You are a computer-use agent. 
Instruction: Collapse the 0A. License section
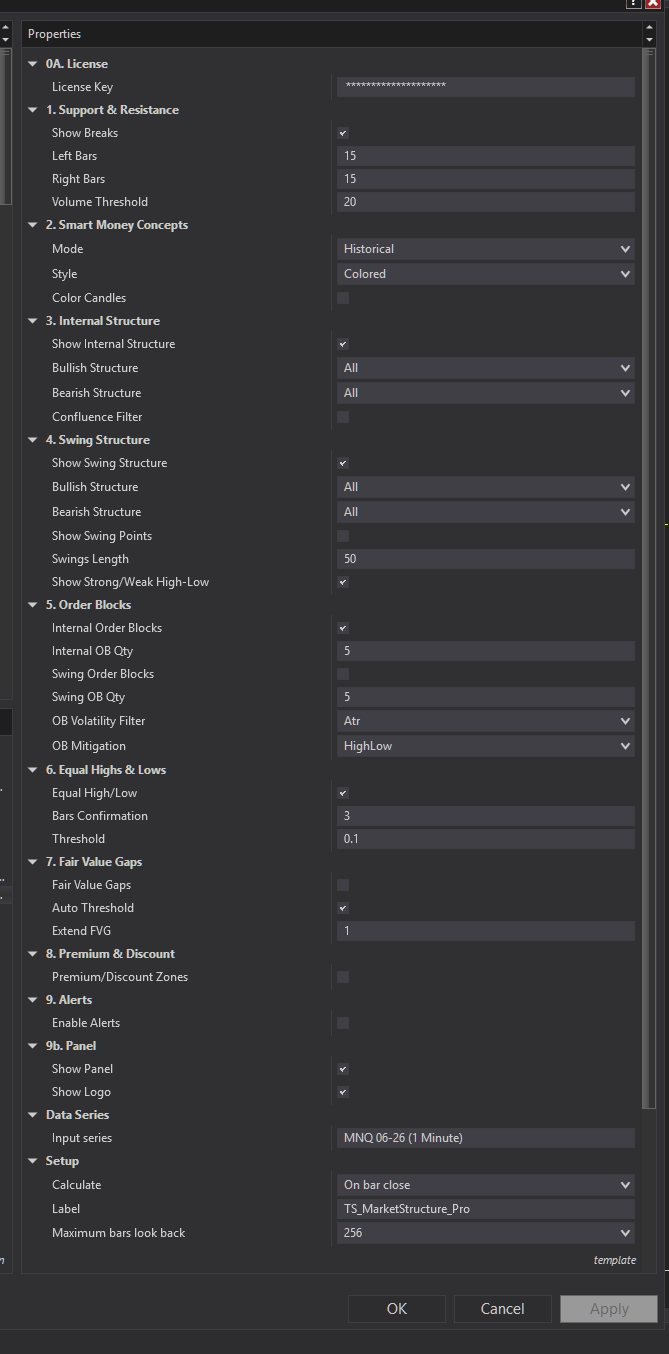33,64
